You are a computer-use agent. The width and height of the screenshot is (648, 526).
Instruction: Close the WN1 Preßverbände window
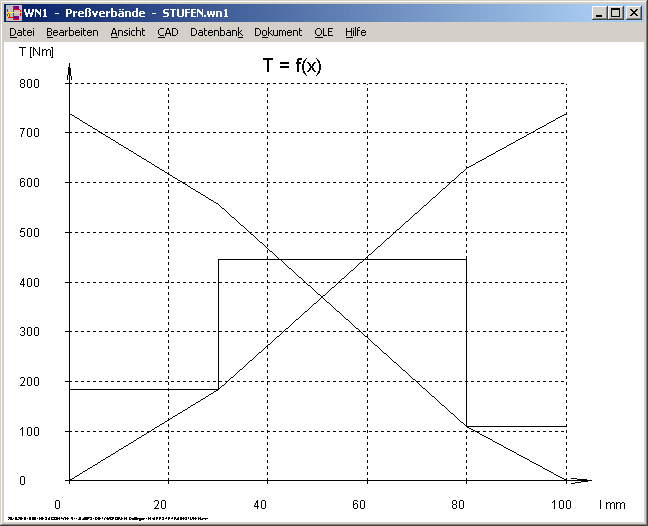click(x=633, y=13)
